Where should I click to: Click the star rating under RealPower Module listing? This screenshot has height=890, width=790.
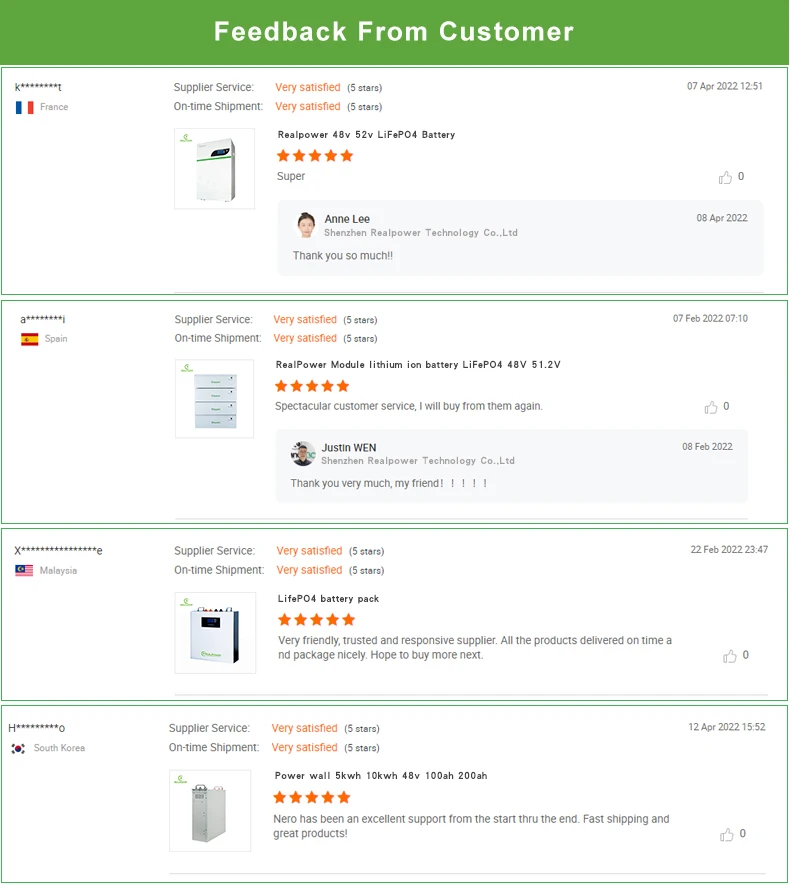coord(312,386)
